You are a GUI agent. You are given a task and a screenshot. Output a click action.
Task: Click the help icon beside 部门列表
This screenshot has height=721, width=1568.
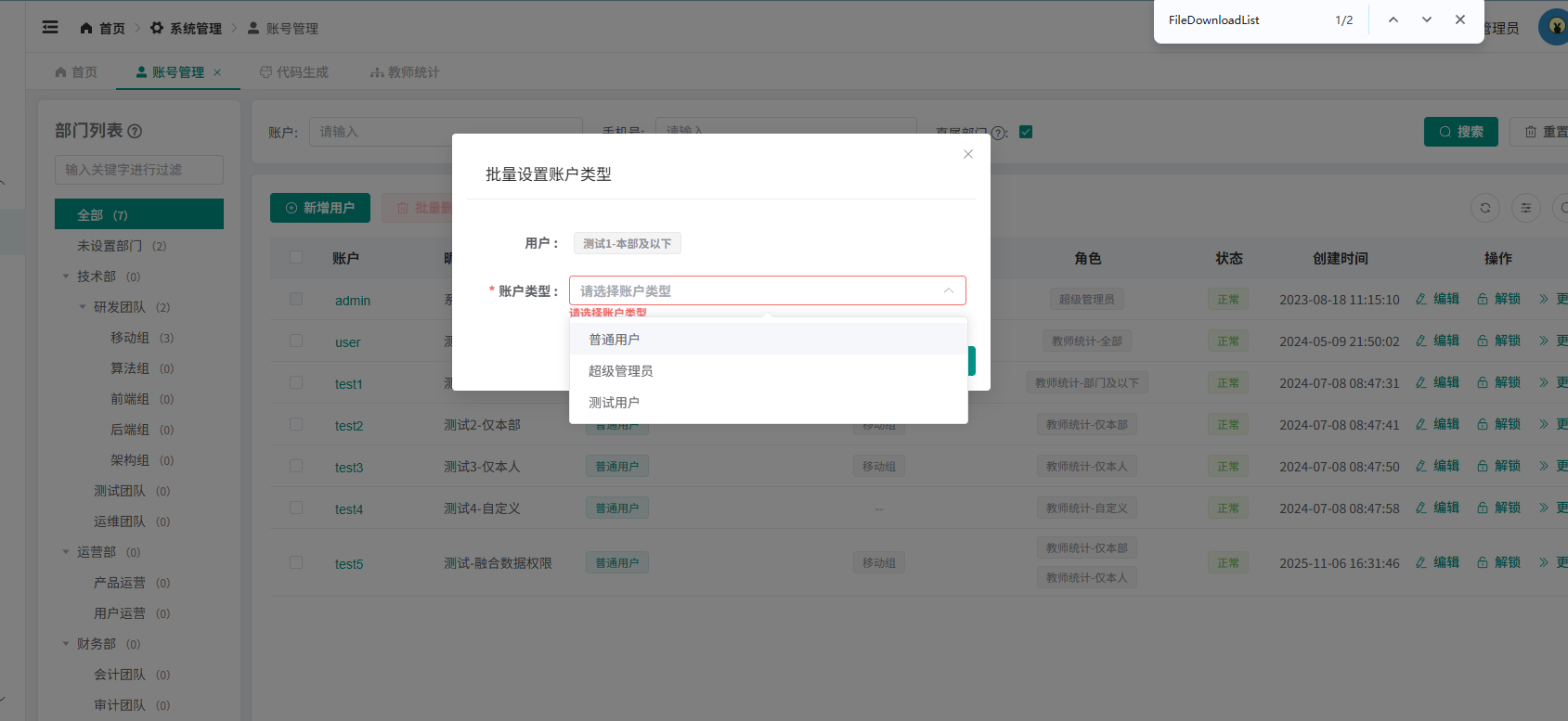point(135,132)
